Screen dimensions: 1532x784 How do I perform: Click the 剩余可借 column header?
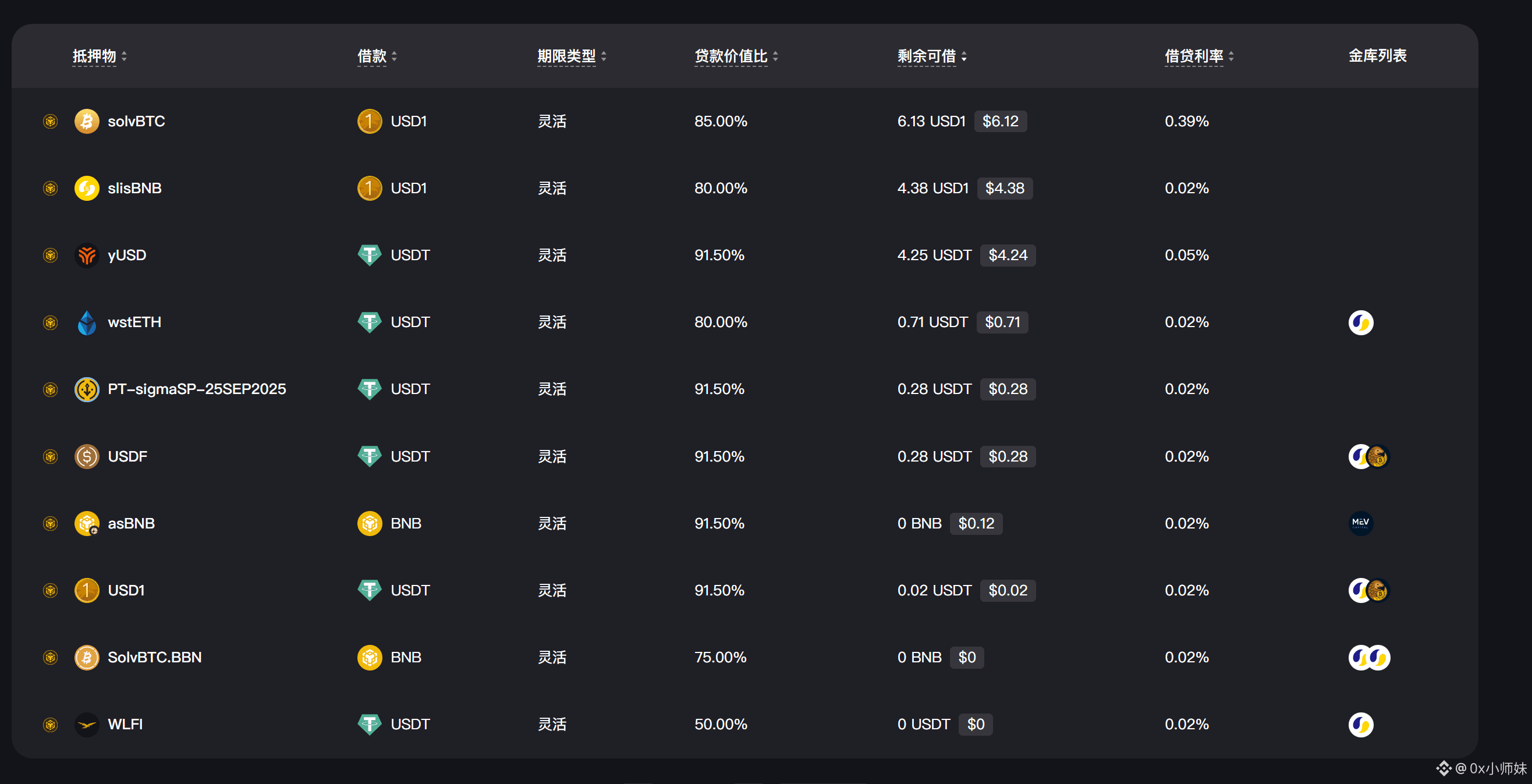click(926, 56)
